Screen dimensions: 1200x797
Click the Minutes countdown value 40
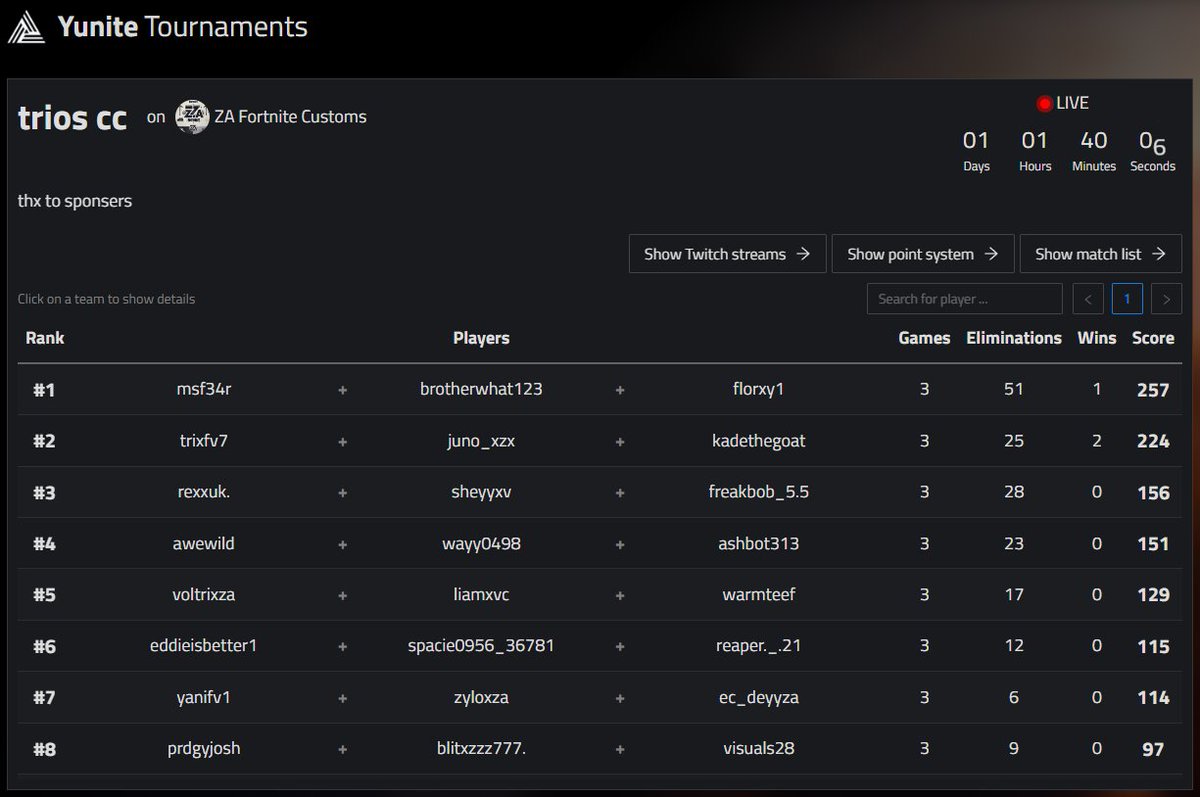pos(1094,140)
